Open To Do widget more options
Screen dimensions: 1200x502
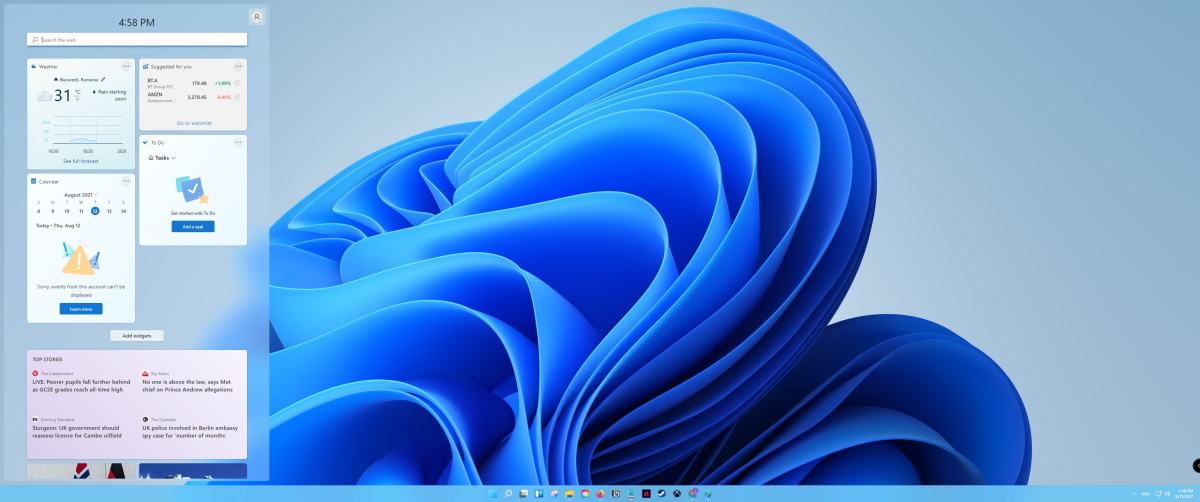(x=238, y=142)
